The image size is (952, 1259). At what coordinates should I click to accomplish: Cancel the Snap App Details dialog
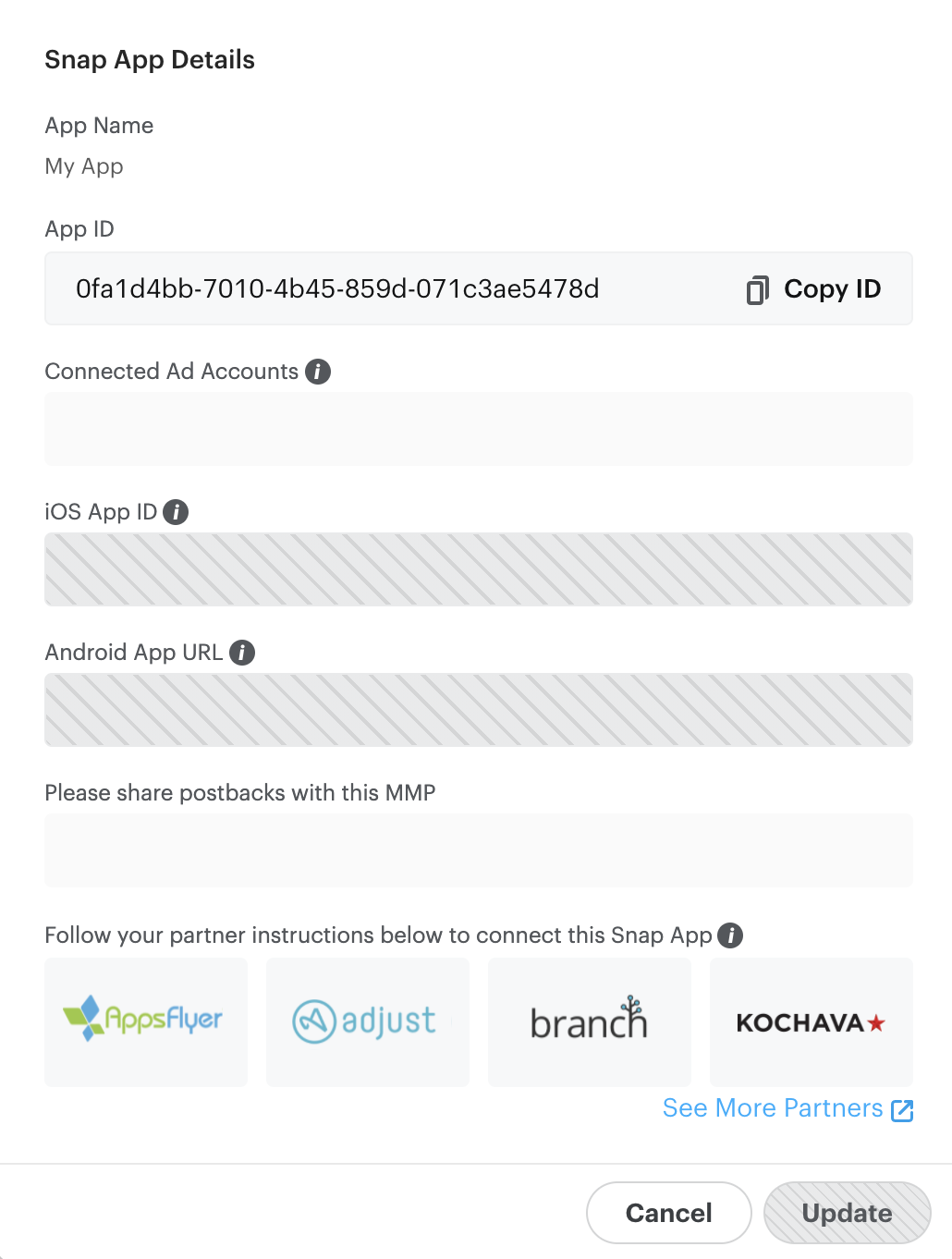(668, 1213)
